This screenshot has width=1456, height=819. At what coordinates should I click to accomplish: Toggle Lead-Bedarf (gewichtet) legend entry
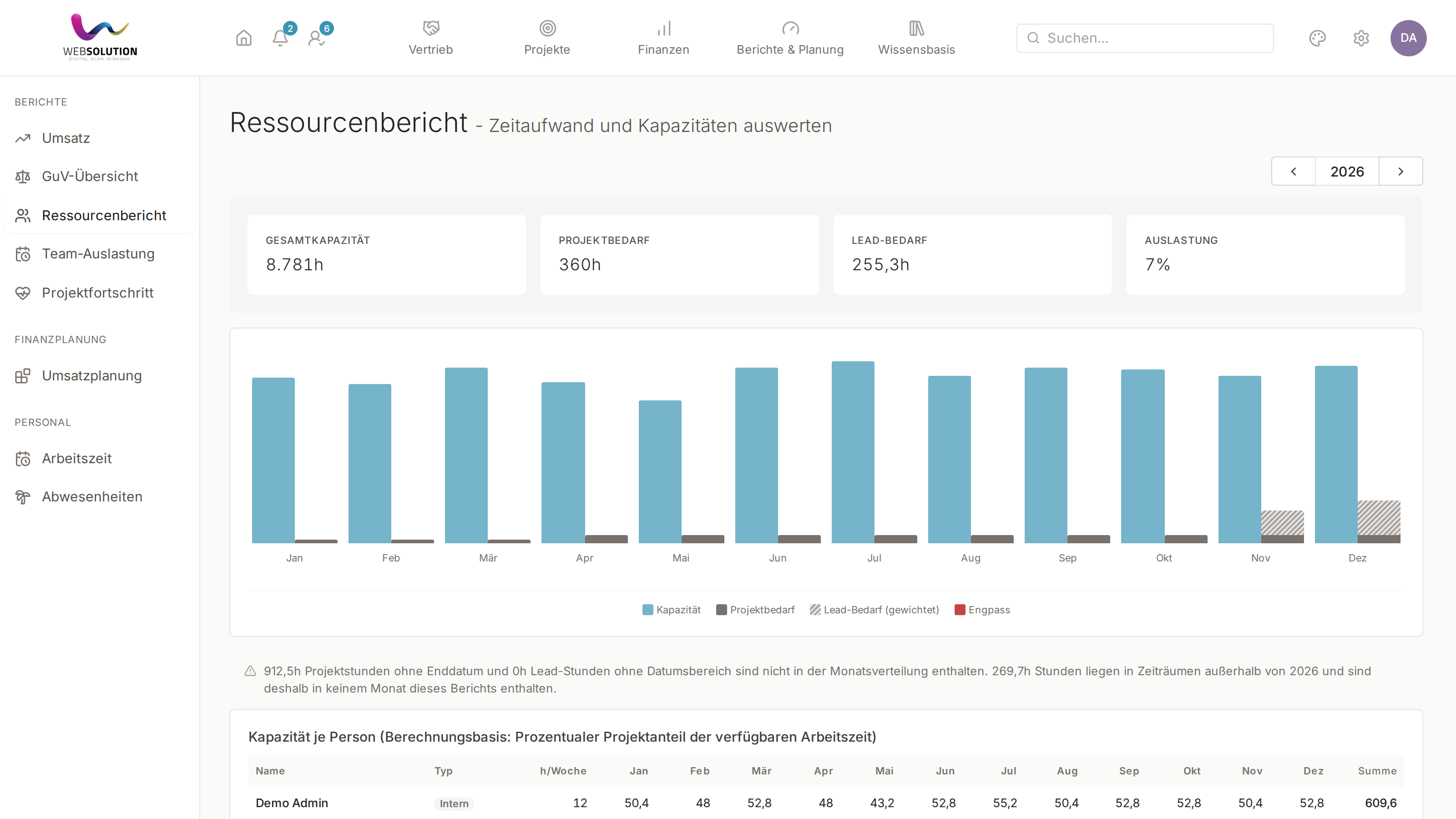click(x=875, y=610)
